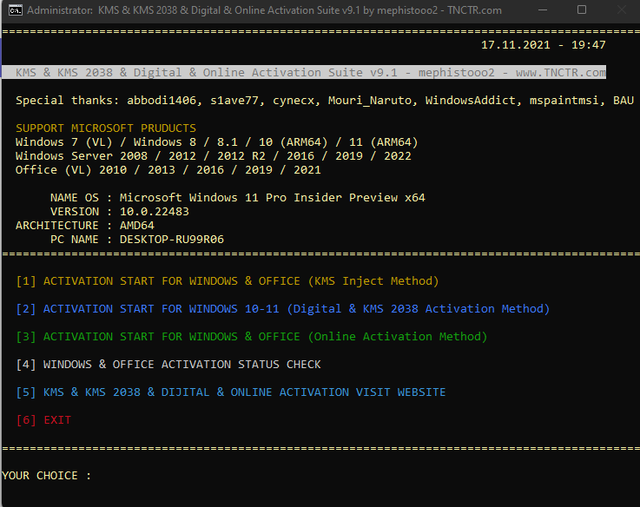This screenshot has height=507, width=640.
Task: Click the VERSION '10.0.22483' line
Action: click(x=120, y=211)
